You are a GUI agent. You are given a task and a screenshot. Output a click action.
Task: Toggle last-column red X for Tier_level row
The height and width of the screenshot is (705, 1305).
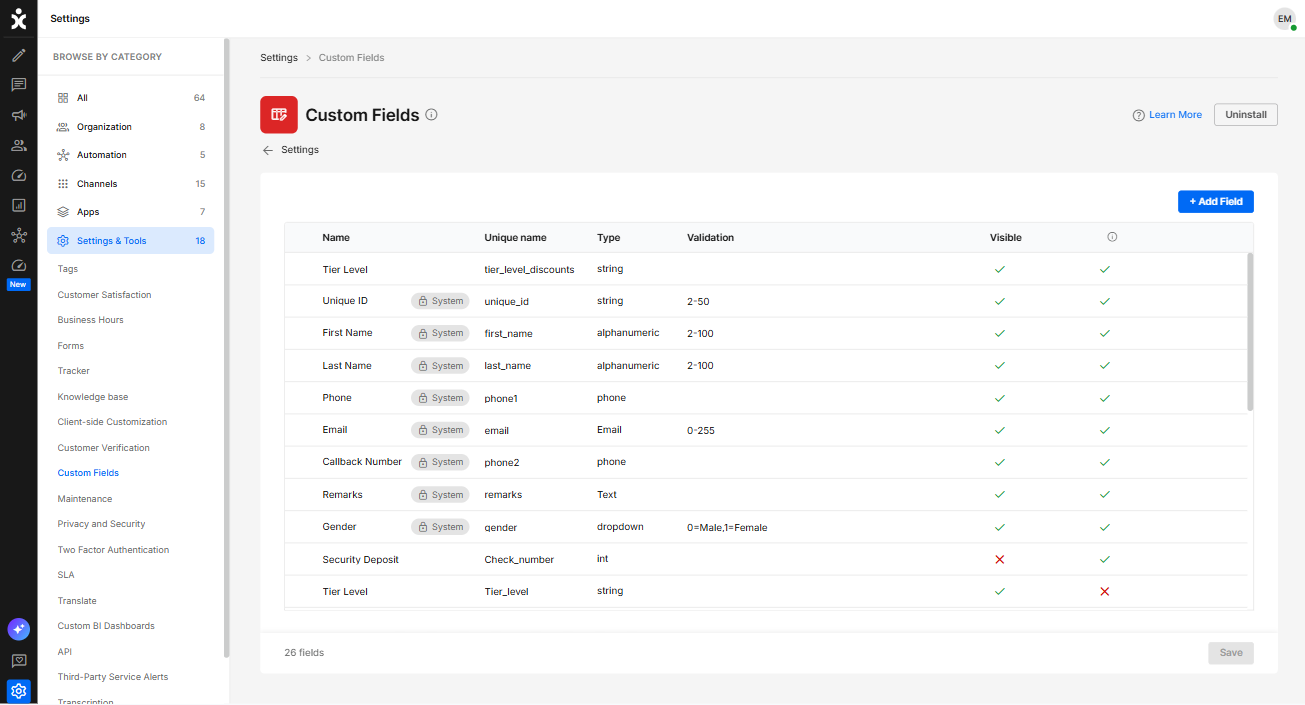1105,591
